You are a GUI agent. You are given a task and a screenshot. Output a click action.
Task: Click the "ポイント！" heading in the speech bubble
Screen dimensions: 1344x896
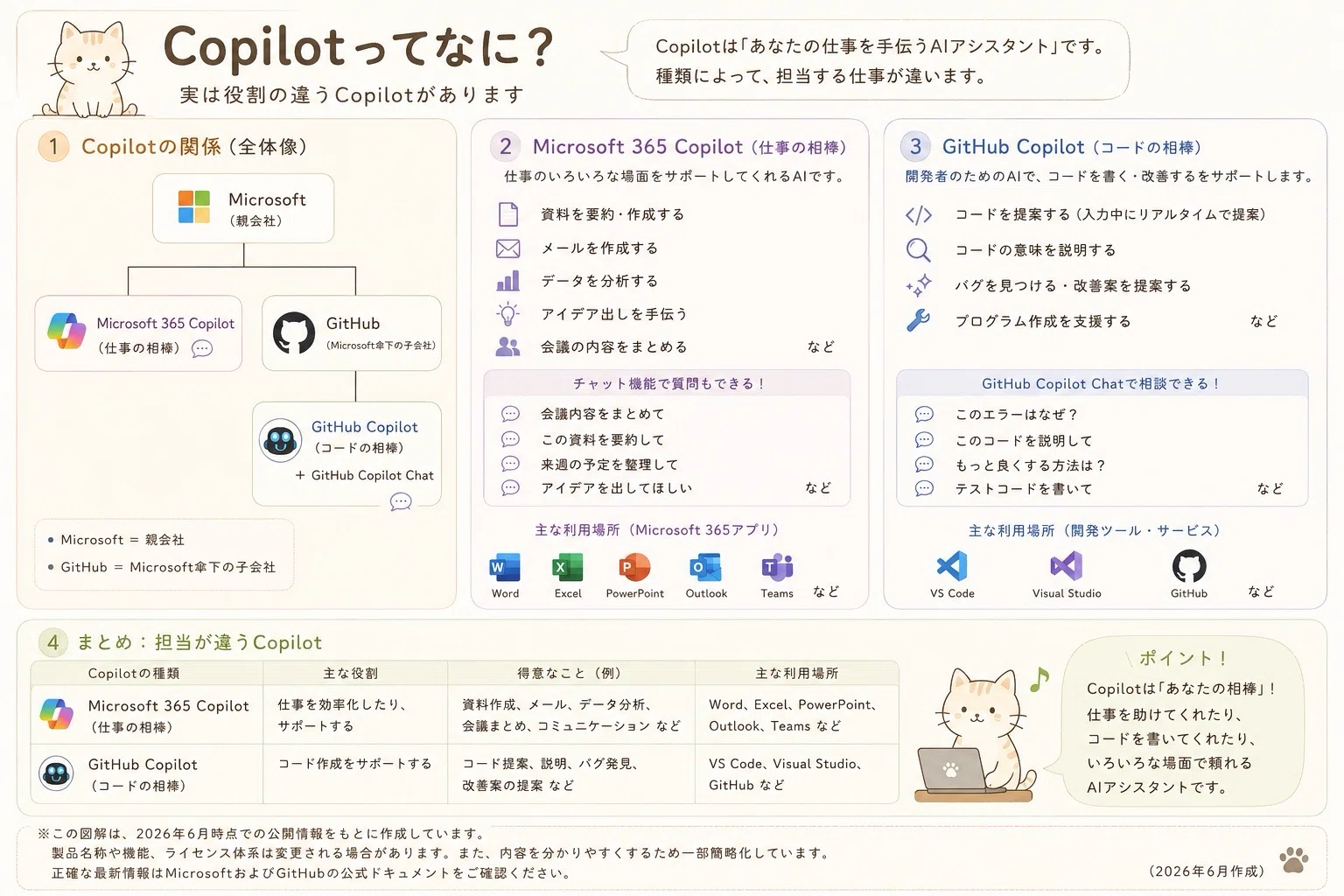pos(1183,658)
